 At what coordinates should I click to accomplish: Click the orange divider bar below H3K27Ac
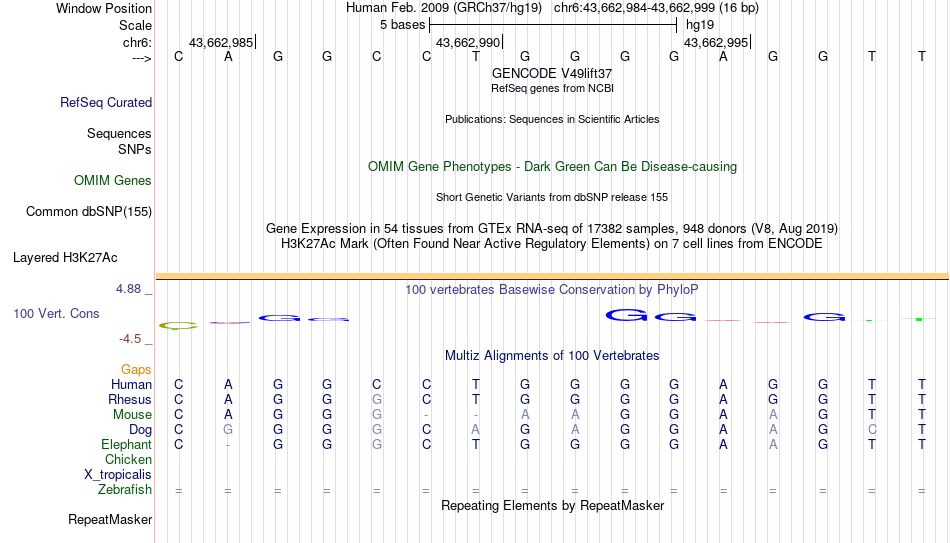[x=552, y=276]
